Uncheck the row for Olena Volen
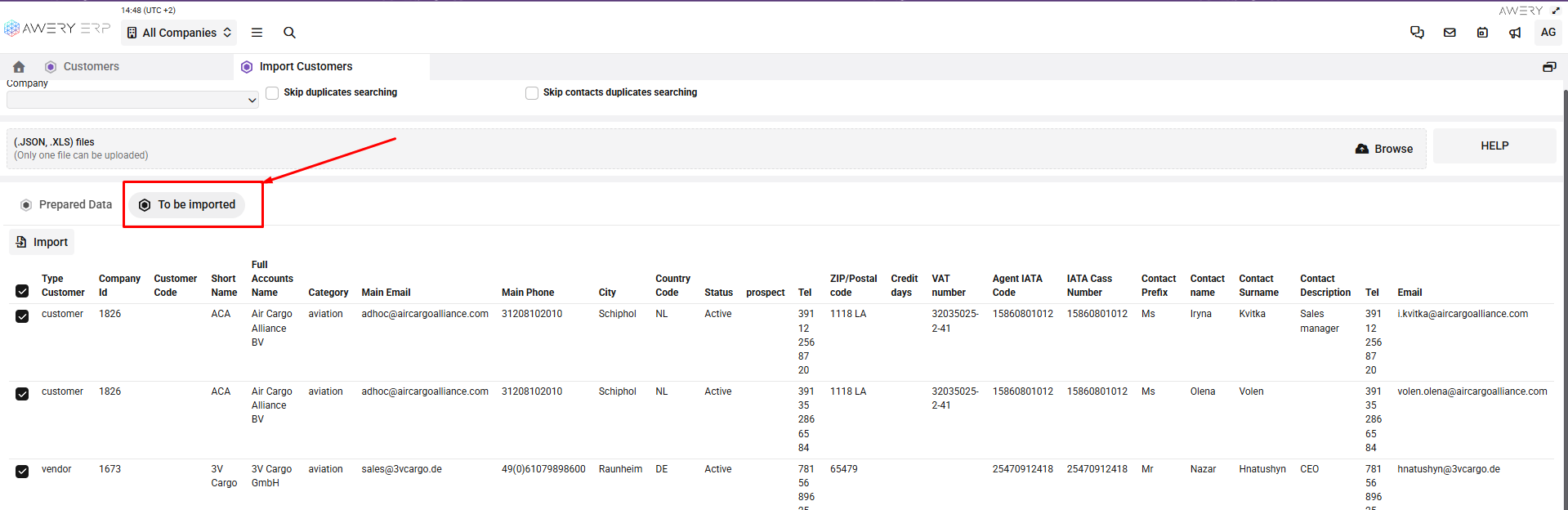This screenshot has width=1568, height=510. tap(22, 394)
